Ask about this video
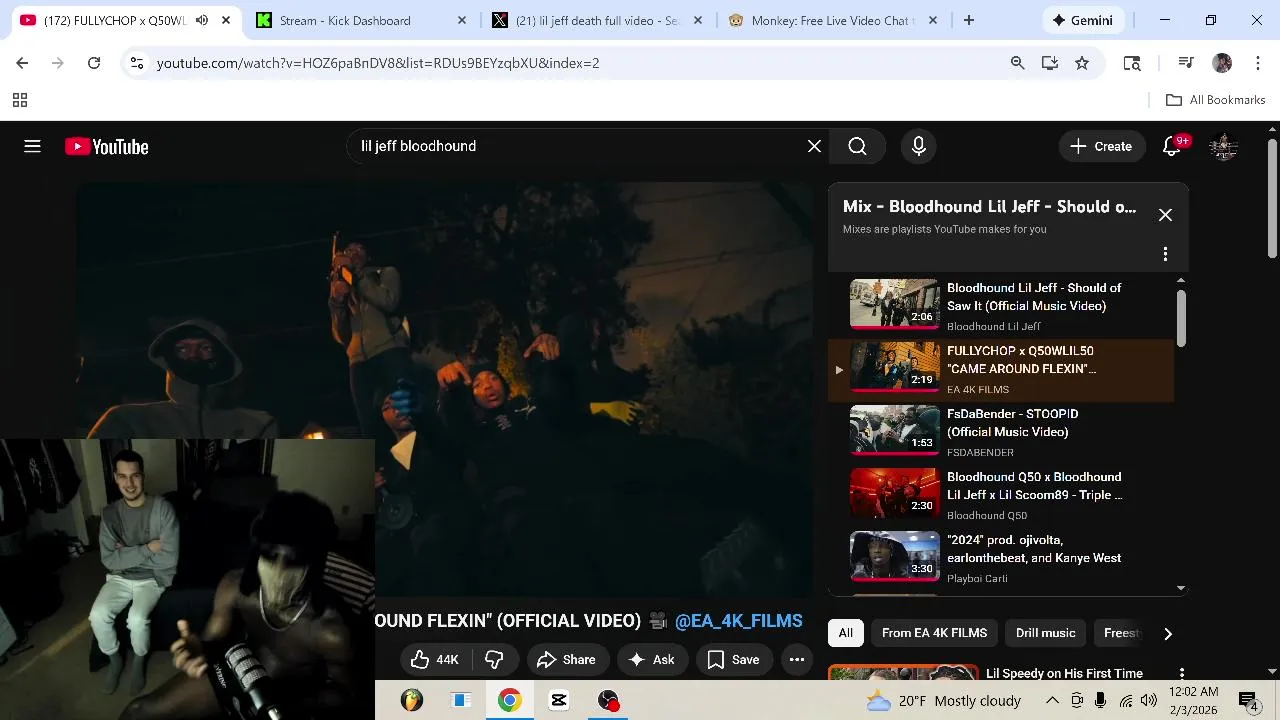This screenshot has width=1280, height=720. pos(652,659)
